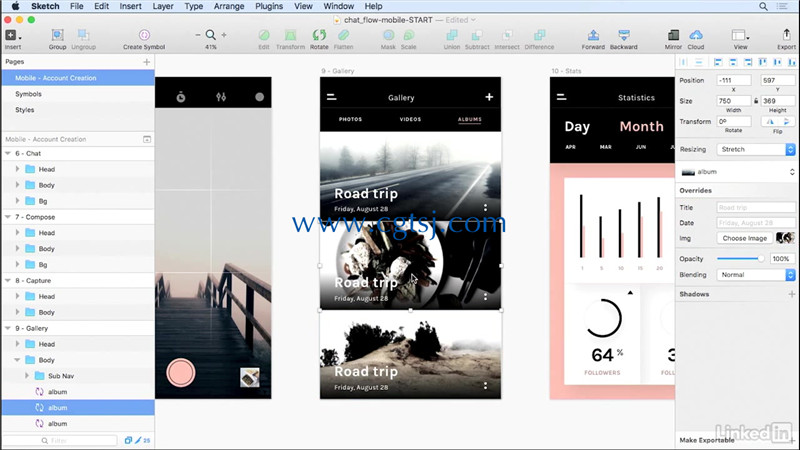The image size is (800, 450).
Task: Collapse the 8 - Capture artboard
Action: [8, 281]
